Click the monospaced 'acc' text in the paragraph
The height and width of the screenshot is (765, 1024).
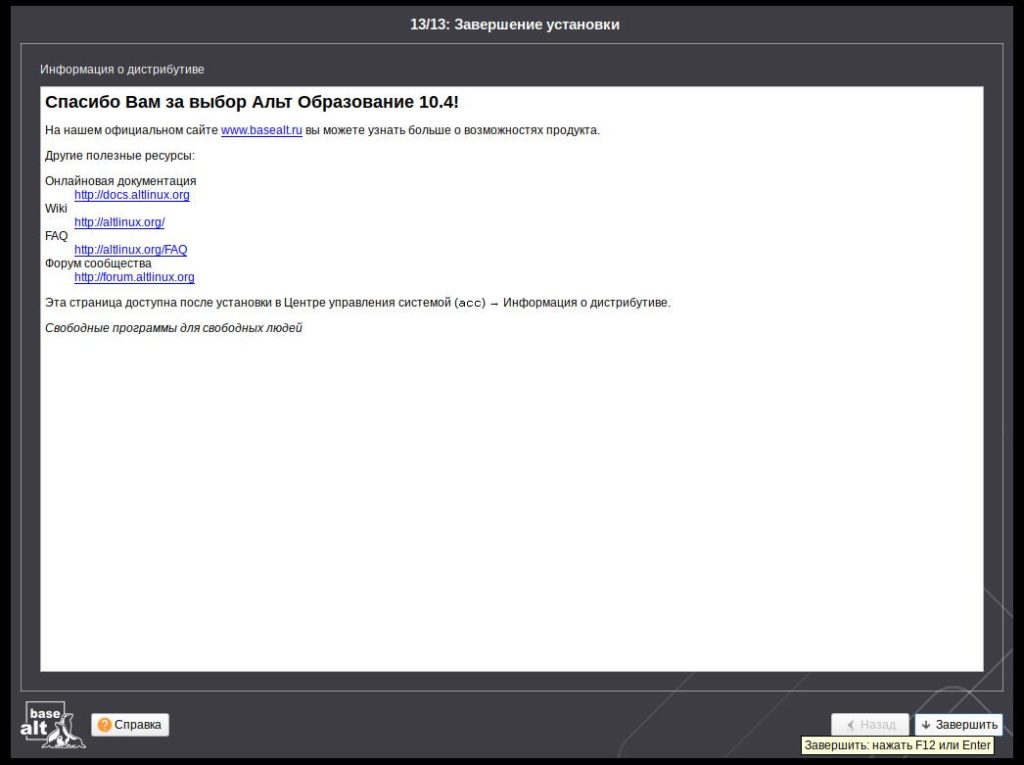470,303
